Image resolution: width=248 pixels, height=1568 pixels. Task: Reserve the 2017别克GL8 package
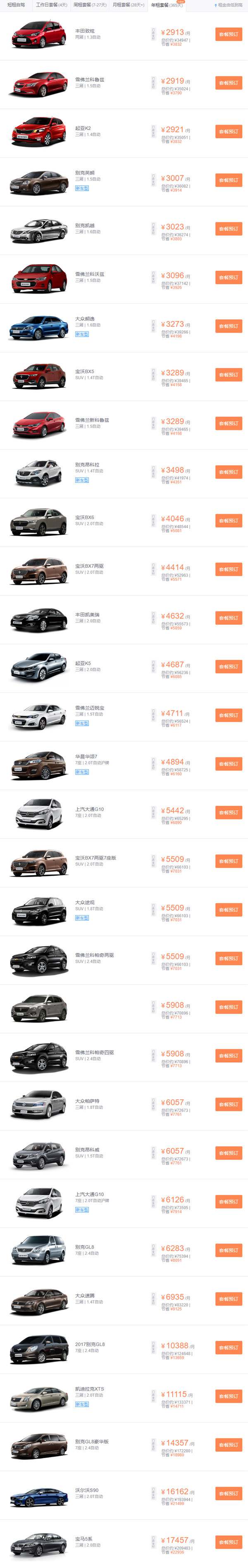click(229, 1348)
